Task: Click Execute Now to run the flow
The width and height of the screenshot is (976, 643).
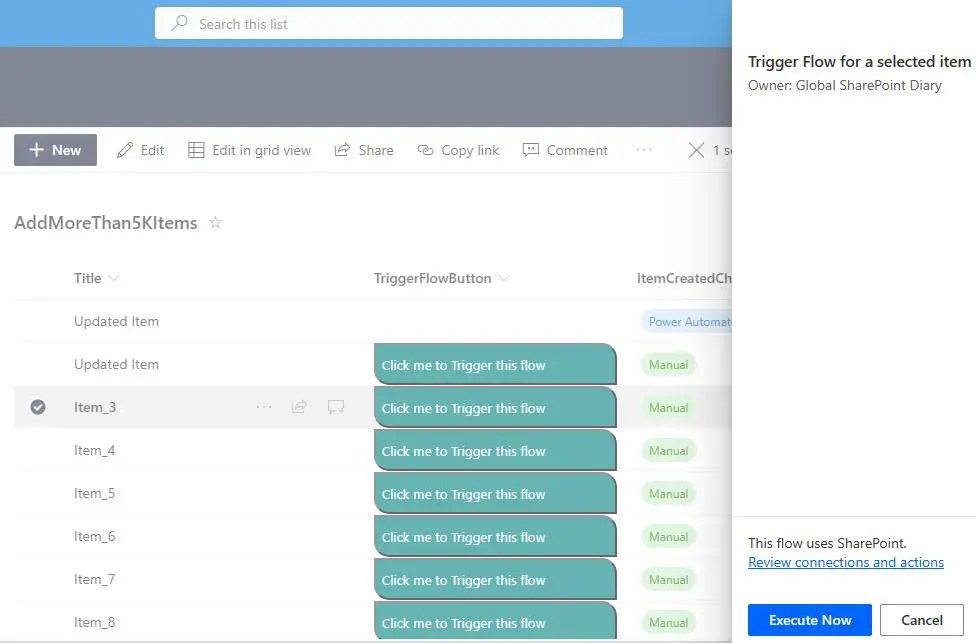Action: click(x=808, y=620)
